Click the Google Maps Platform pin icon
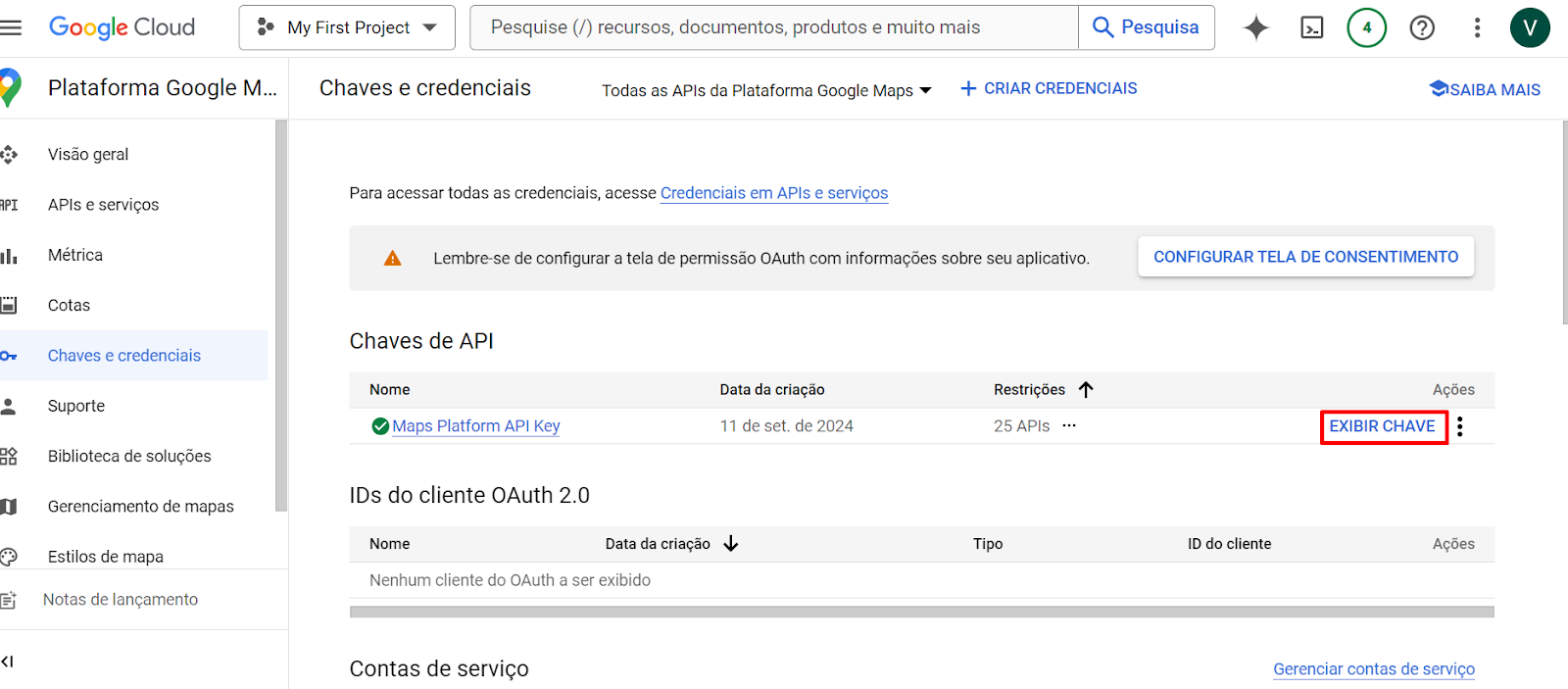 (10, 87)
